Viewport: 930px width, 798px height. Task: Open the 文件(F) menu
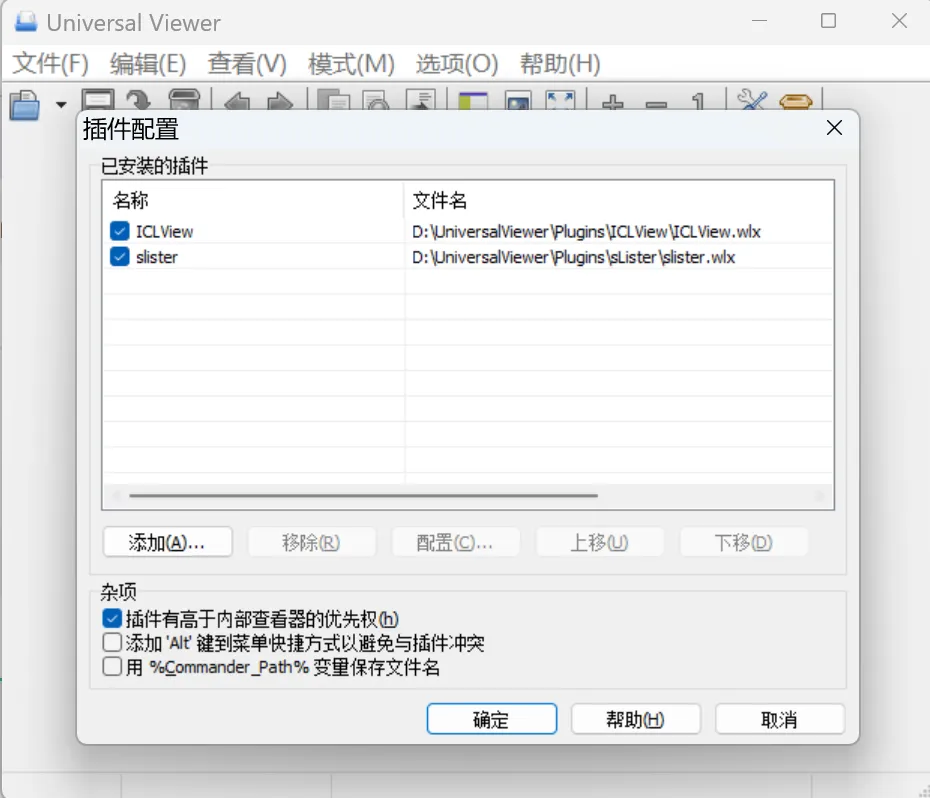pos(50,63)
